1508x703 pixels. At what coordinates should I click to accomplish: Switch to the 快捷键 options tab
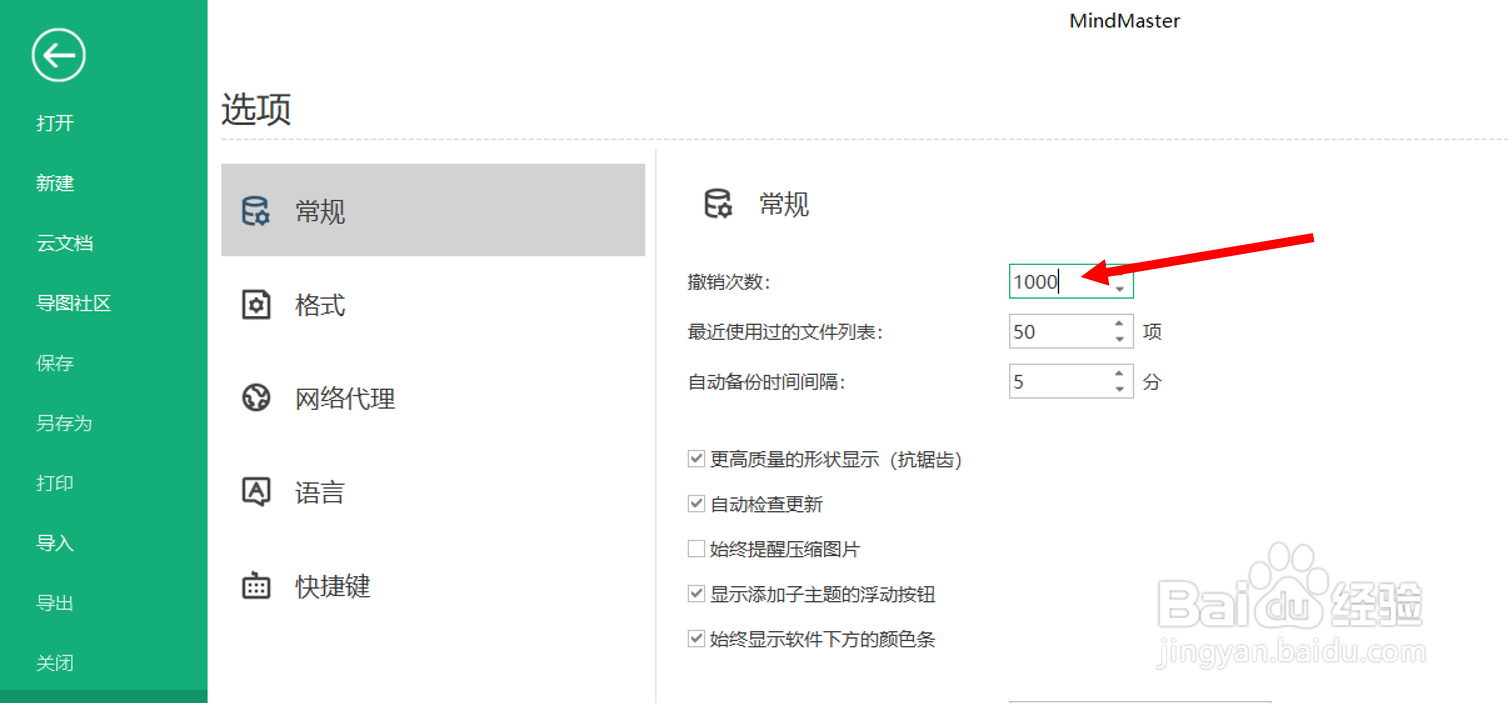click(x=433, y=585)
